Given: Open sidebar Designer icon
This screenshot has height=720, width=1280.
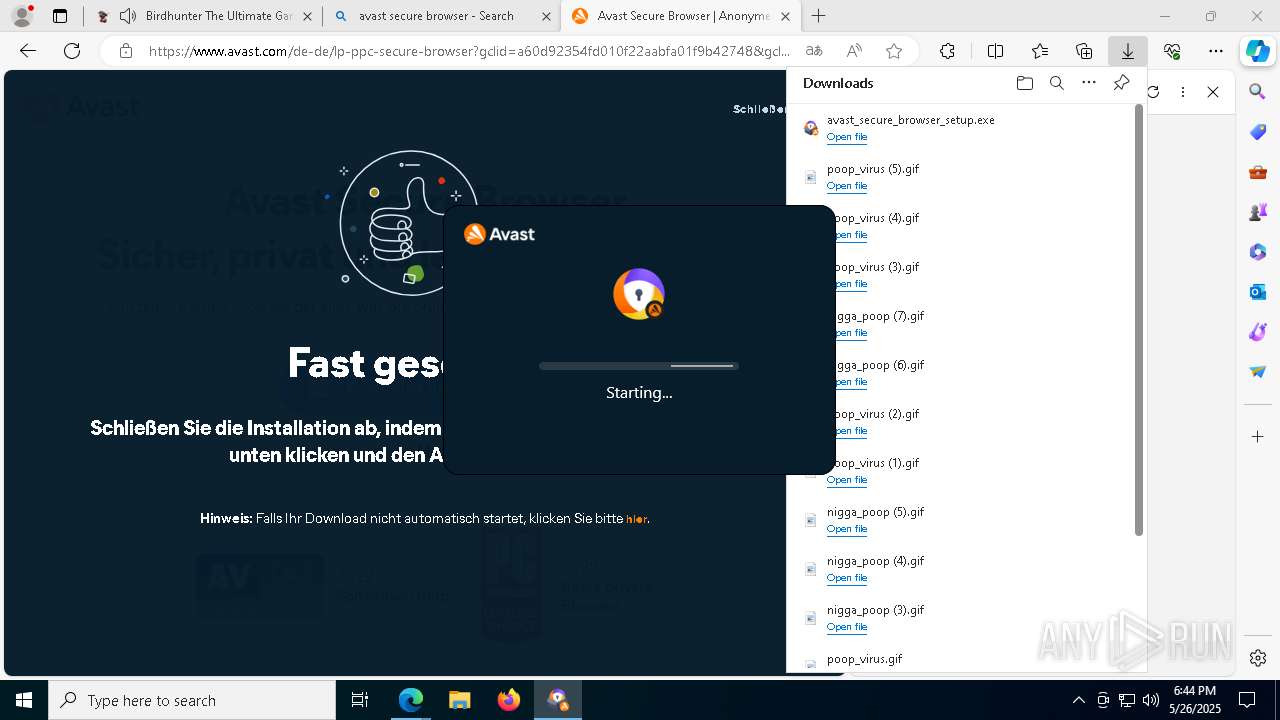Looking at the screenshot, I should tap(1258, 332).
